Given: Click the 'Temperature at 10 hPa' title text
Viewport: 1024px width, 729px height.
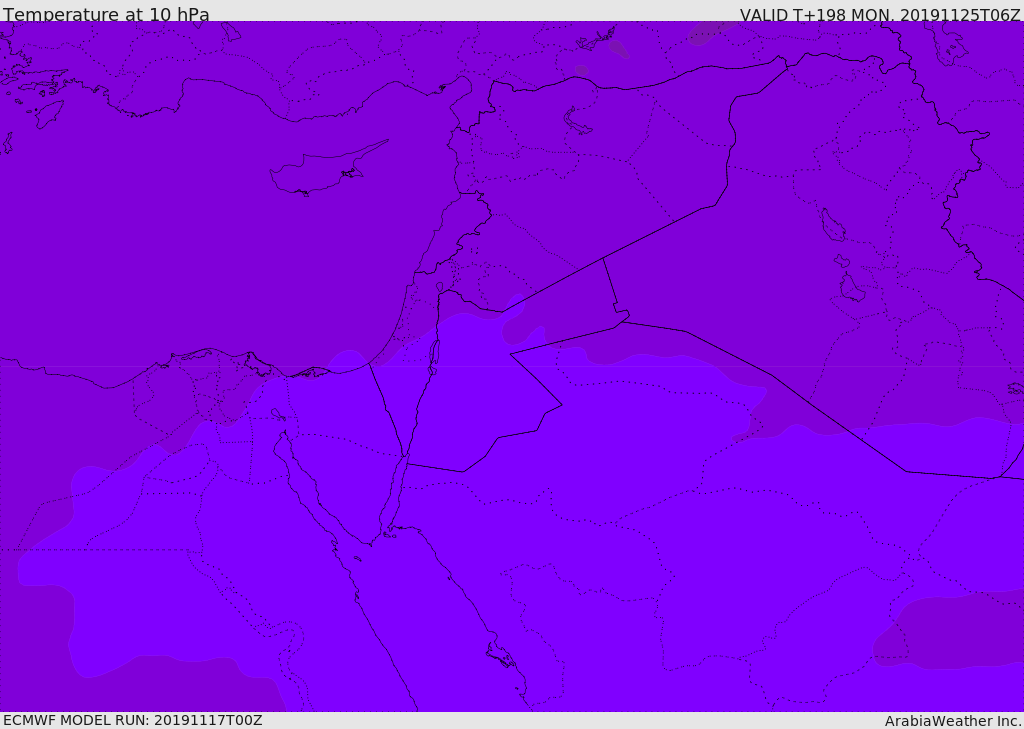Looking at the screenshot, I should [106, 14].
